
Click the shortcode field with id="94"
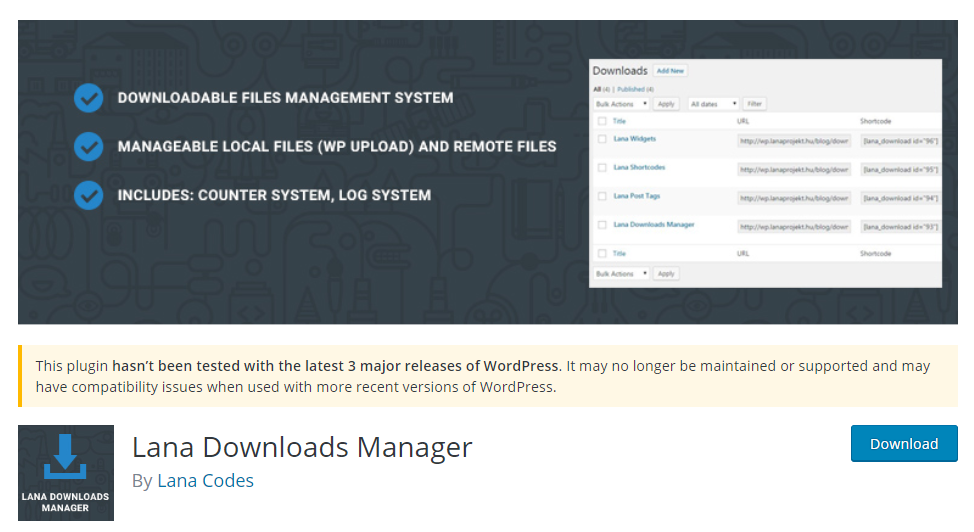click(900, 198)
